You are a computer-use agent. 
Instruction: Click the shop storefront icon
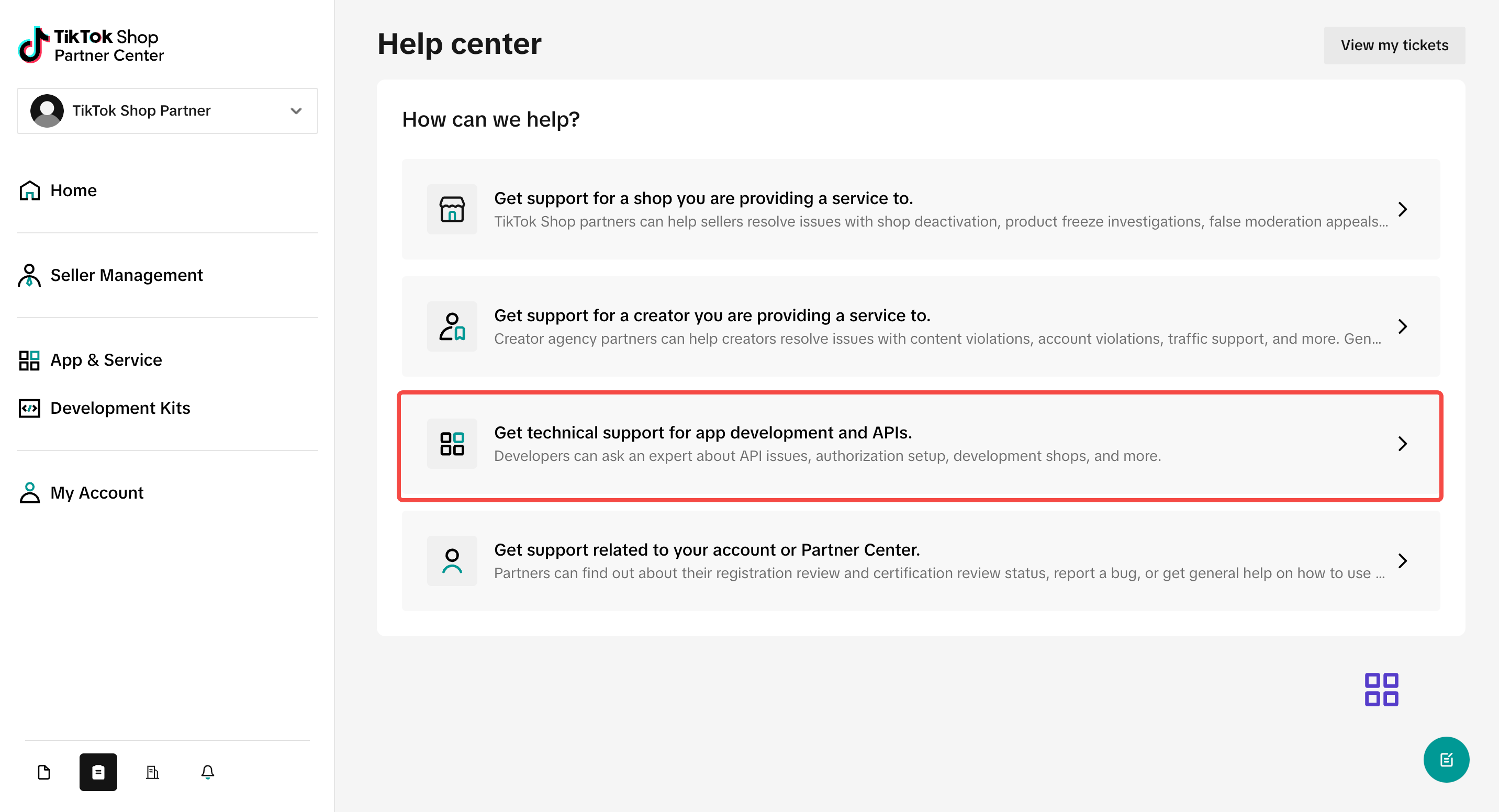[452, 209]
